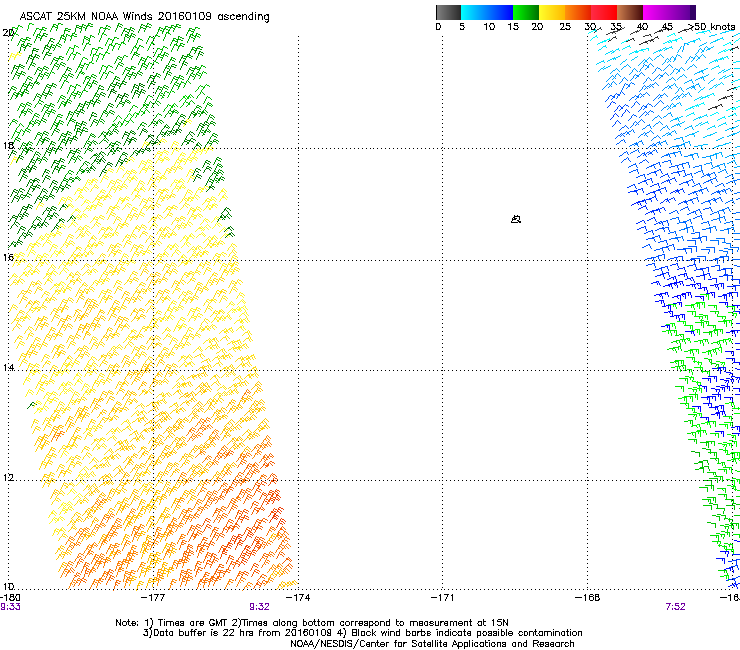Click the purple time stamp '9:33'

click(10, 607)
